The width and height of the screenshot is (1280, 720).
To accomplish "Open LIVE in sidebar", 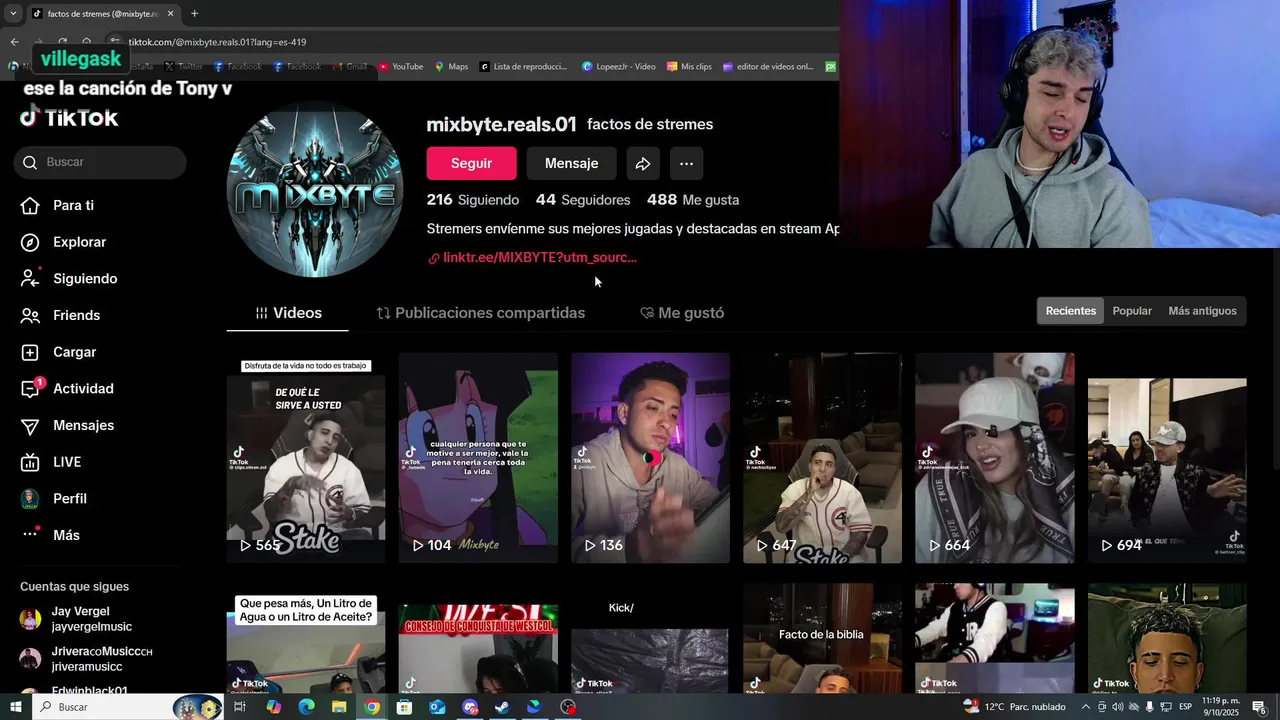I will point(51,462).
